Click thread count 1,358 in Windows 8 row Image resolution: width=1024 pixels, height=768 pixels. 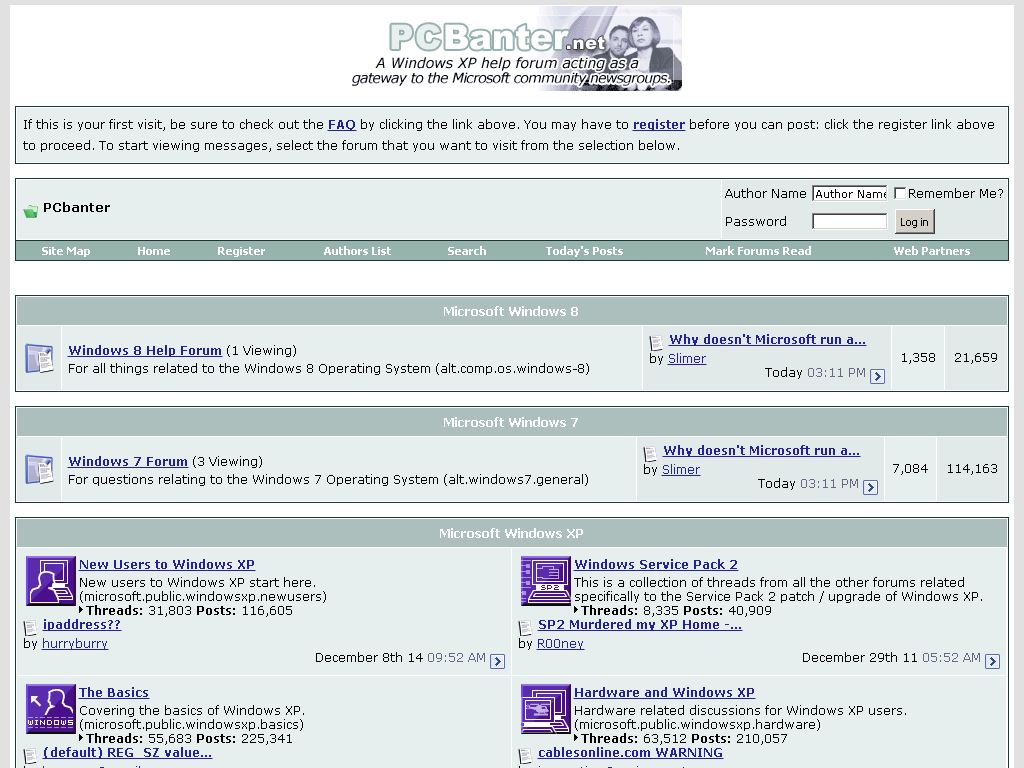[918, 358]
